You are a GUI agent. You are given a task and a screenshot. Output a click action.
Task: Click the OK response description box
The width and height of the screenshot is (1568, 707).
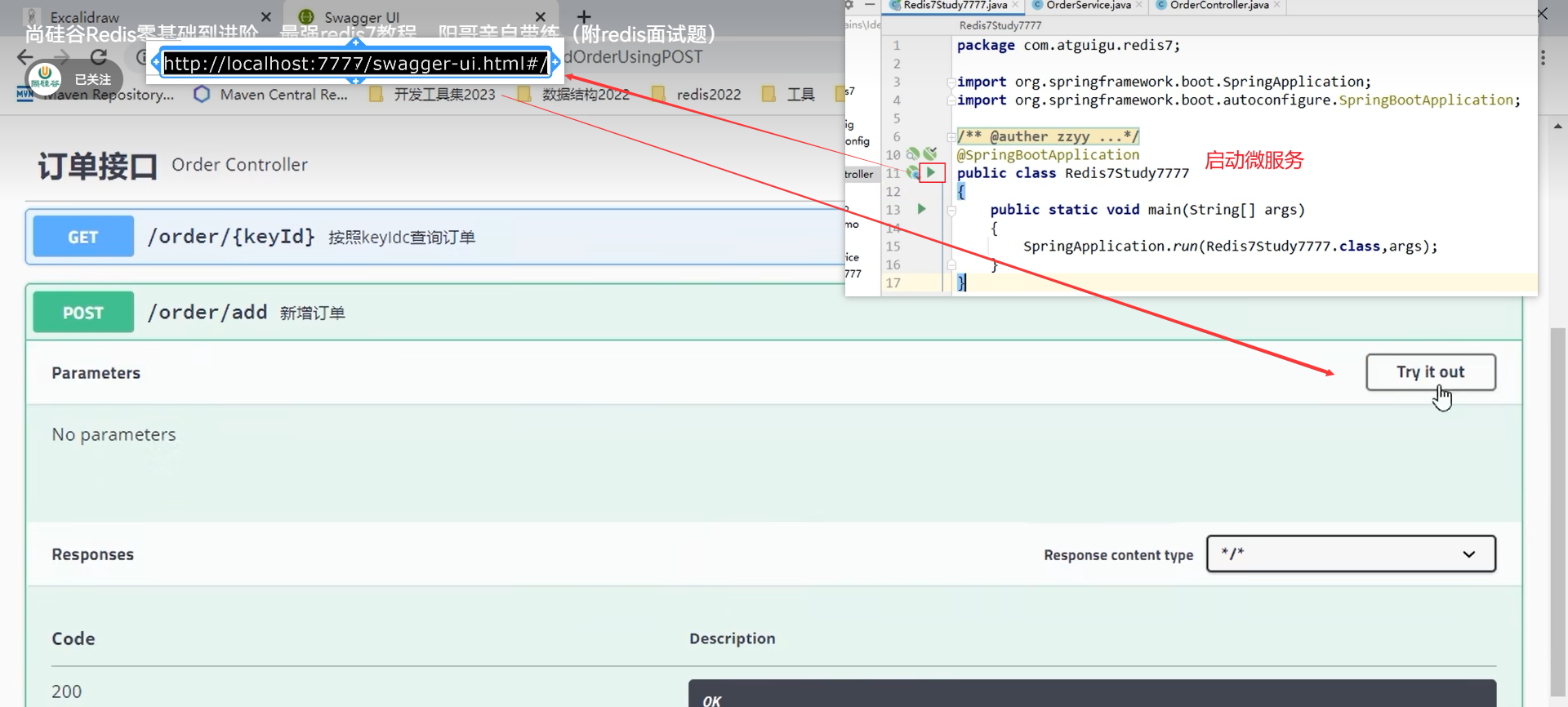click(x=1093, y=694)
